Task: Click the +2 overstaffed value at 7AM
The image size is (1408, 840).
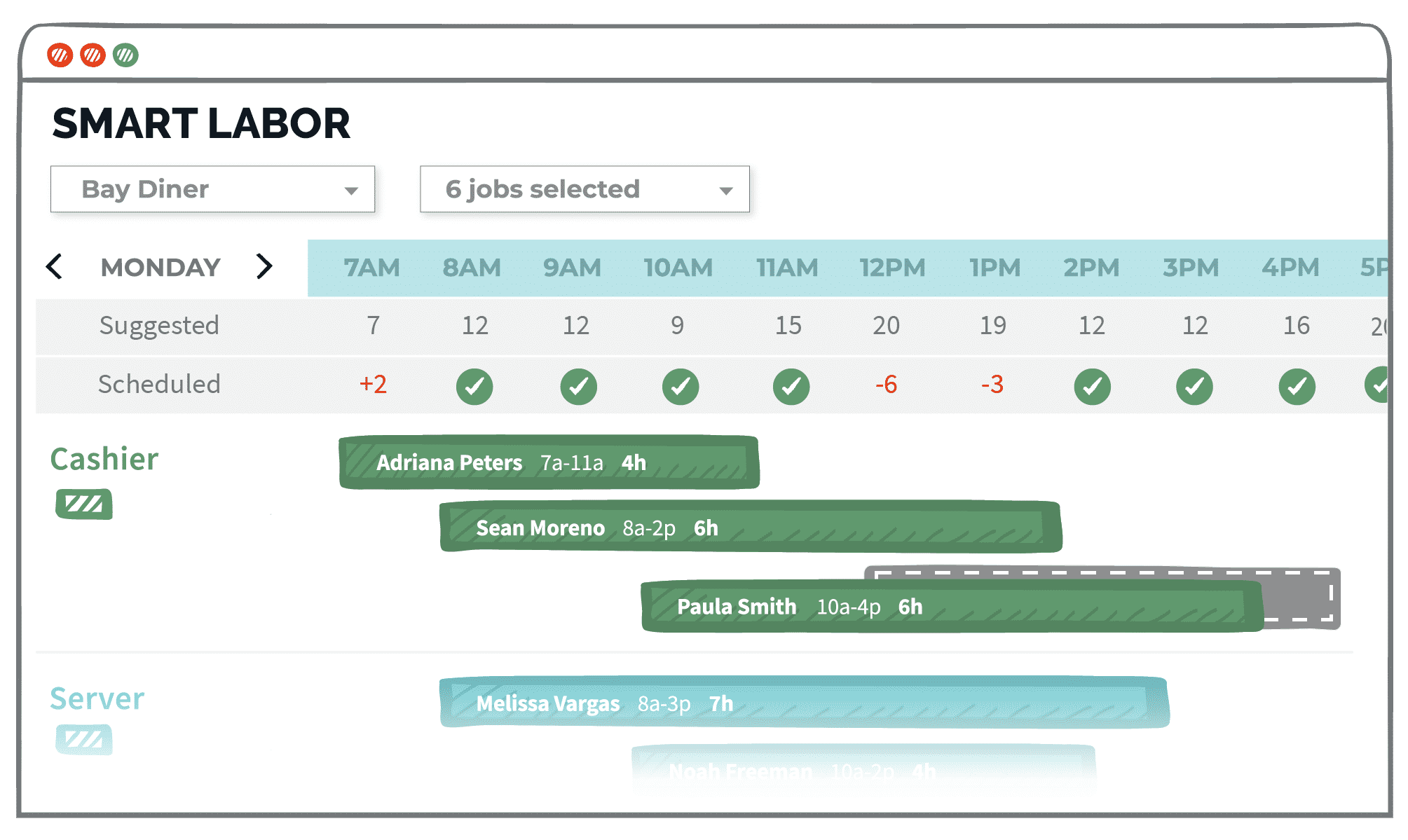Action: (x=373, y=385)
